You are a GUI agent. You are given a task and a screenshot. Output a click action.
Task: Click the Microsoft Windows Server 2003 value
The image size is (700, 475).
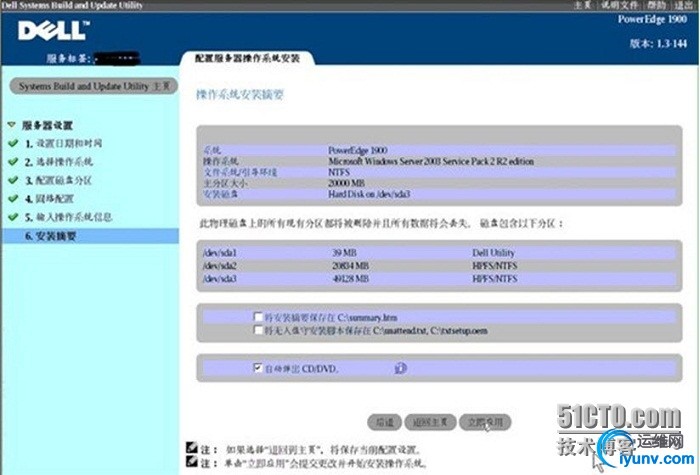point(431,161)
